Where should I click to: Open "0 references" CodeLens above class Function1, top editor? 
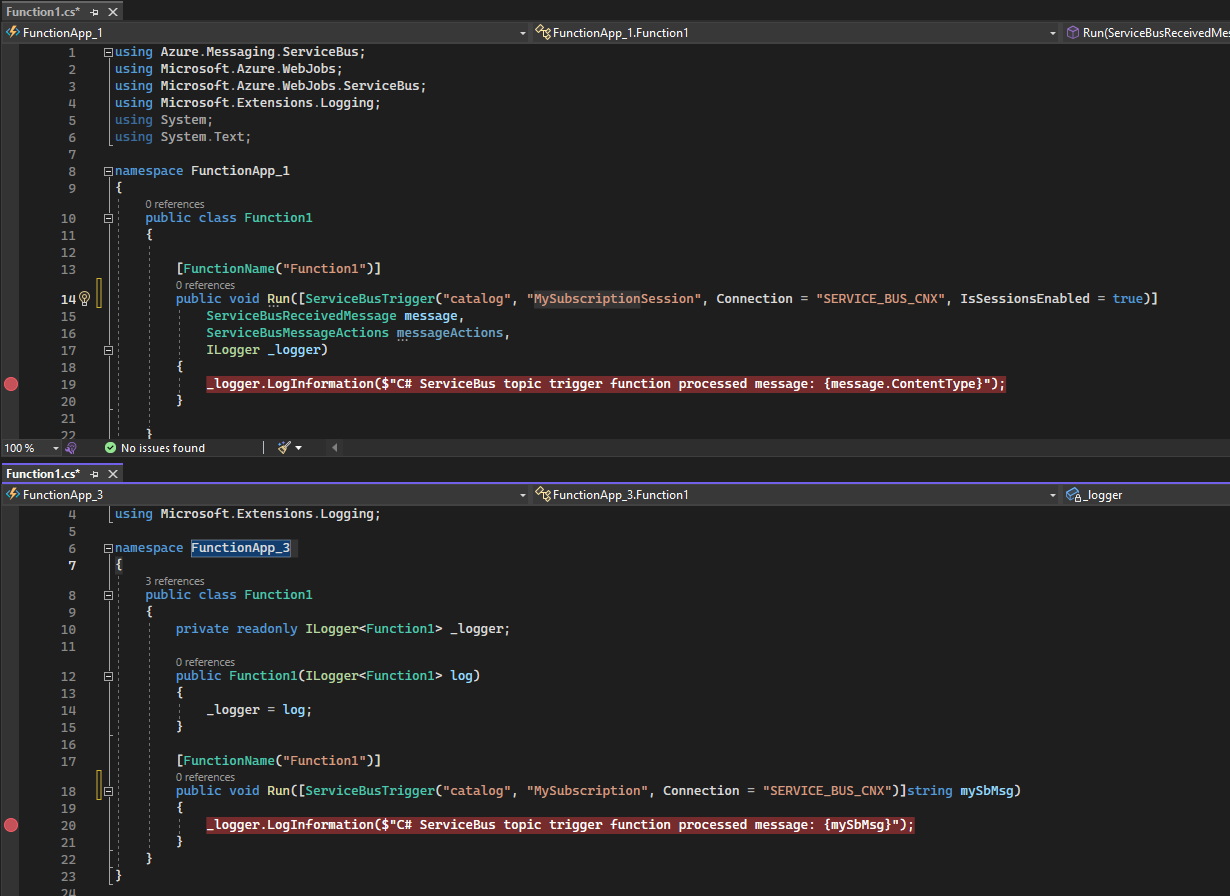click(x=175, y=204)
